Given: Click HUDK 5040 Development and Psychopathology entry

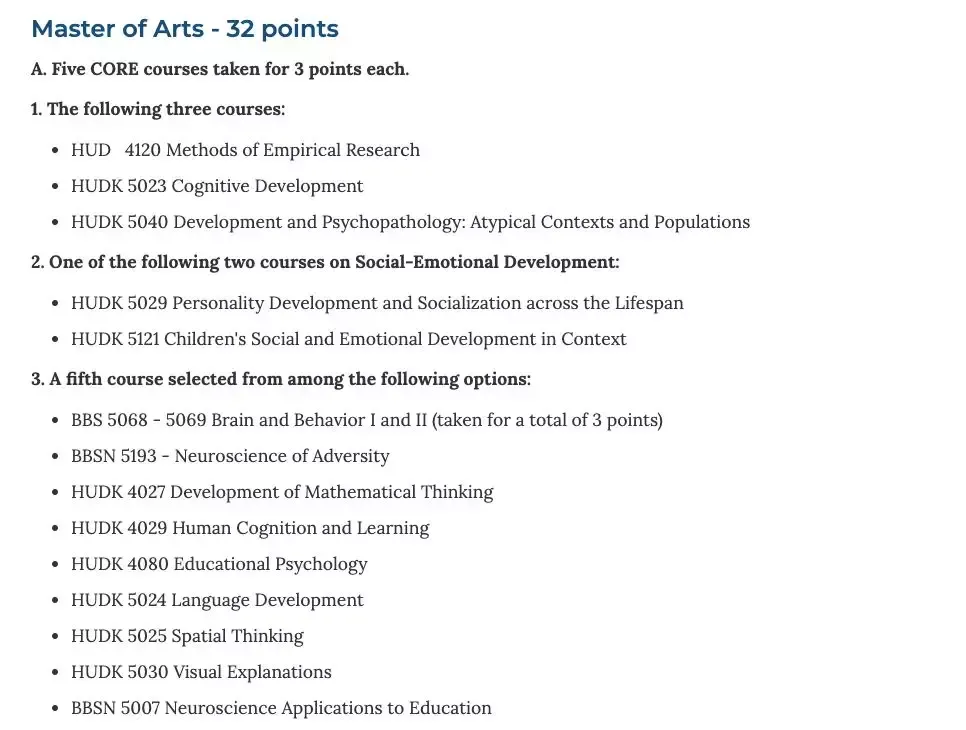Looking at the screenshot, I should pyautogui.click(x=410, y=222).
